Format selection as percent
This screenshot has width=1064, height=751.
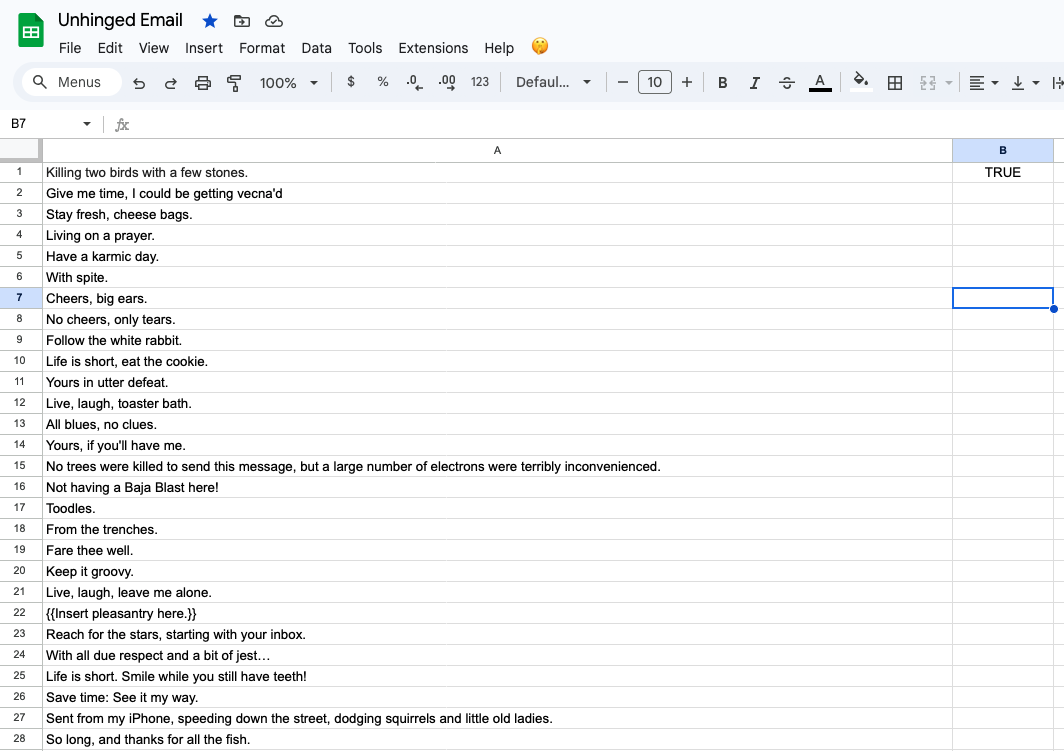pos(382,82)
